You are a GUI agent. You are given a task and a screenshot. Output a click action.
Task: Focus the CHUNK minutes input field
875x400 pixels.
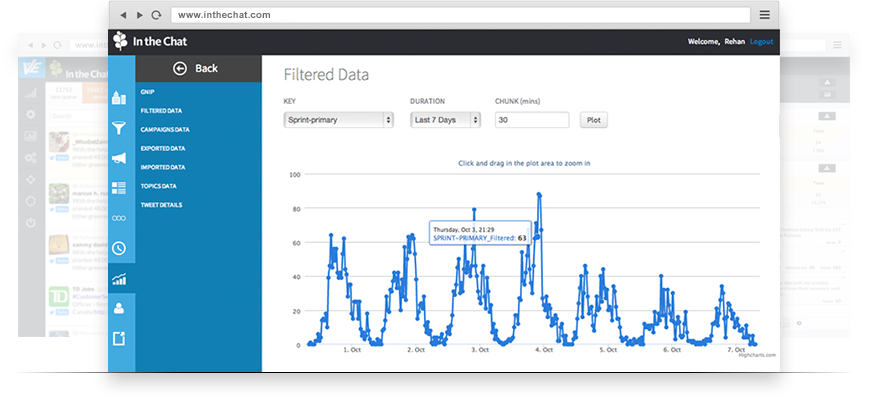click(x=531, y=120)
